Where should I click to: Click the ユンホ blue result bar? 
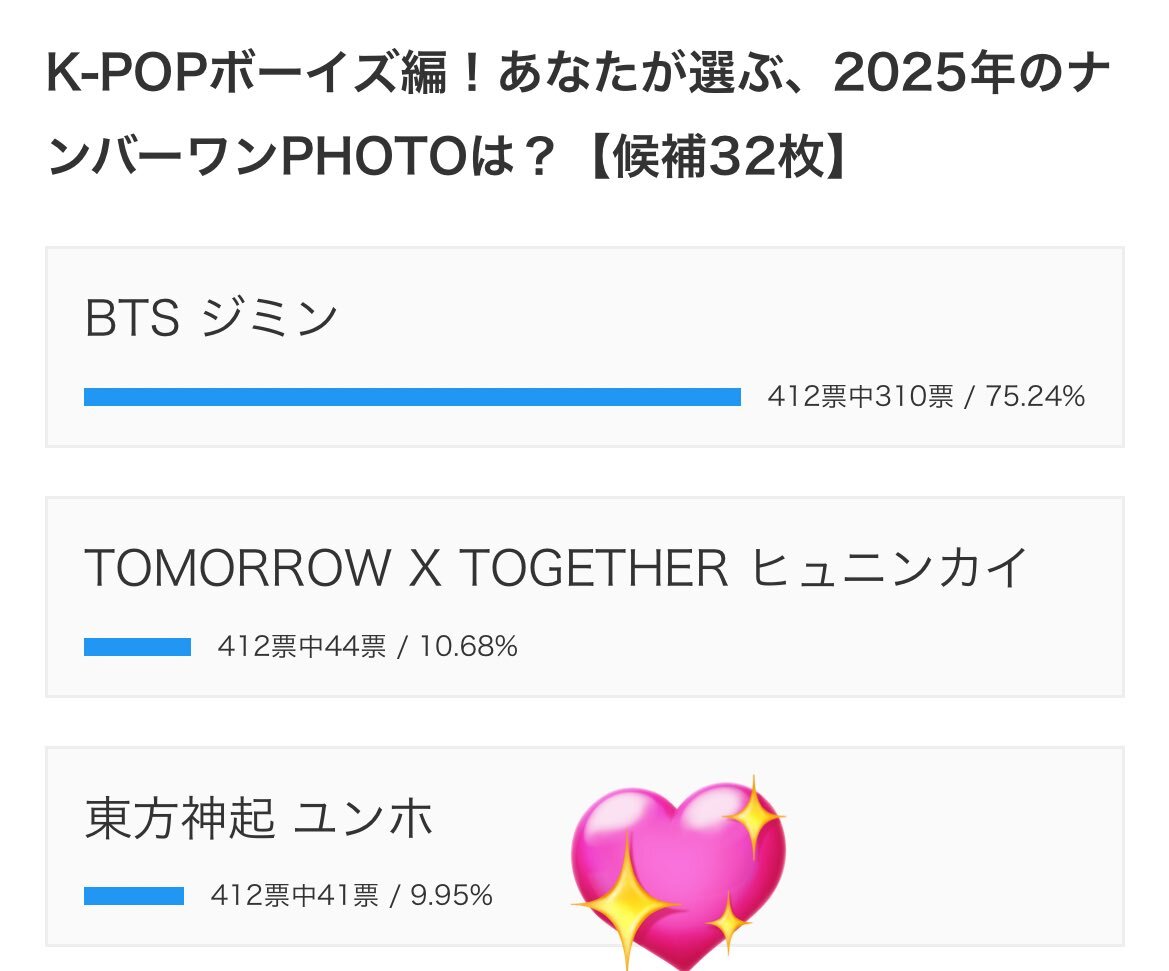134,896
